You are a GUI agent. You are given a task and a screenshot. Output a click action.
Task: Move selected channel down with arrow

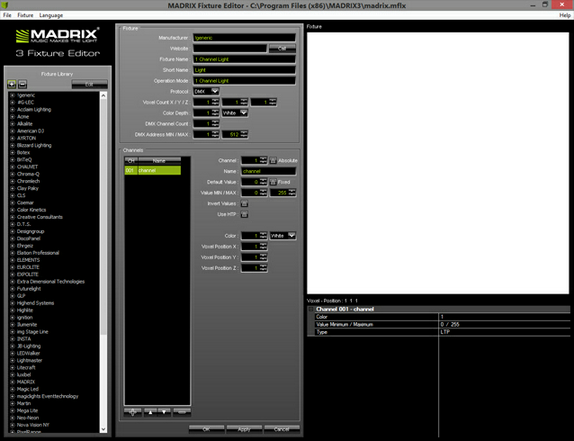click(x=164, y=412)
